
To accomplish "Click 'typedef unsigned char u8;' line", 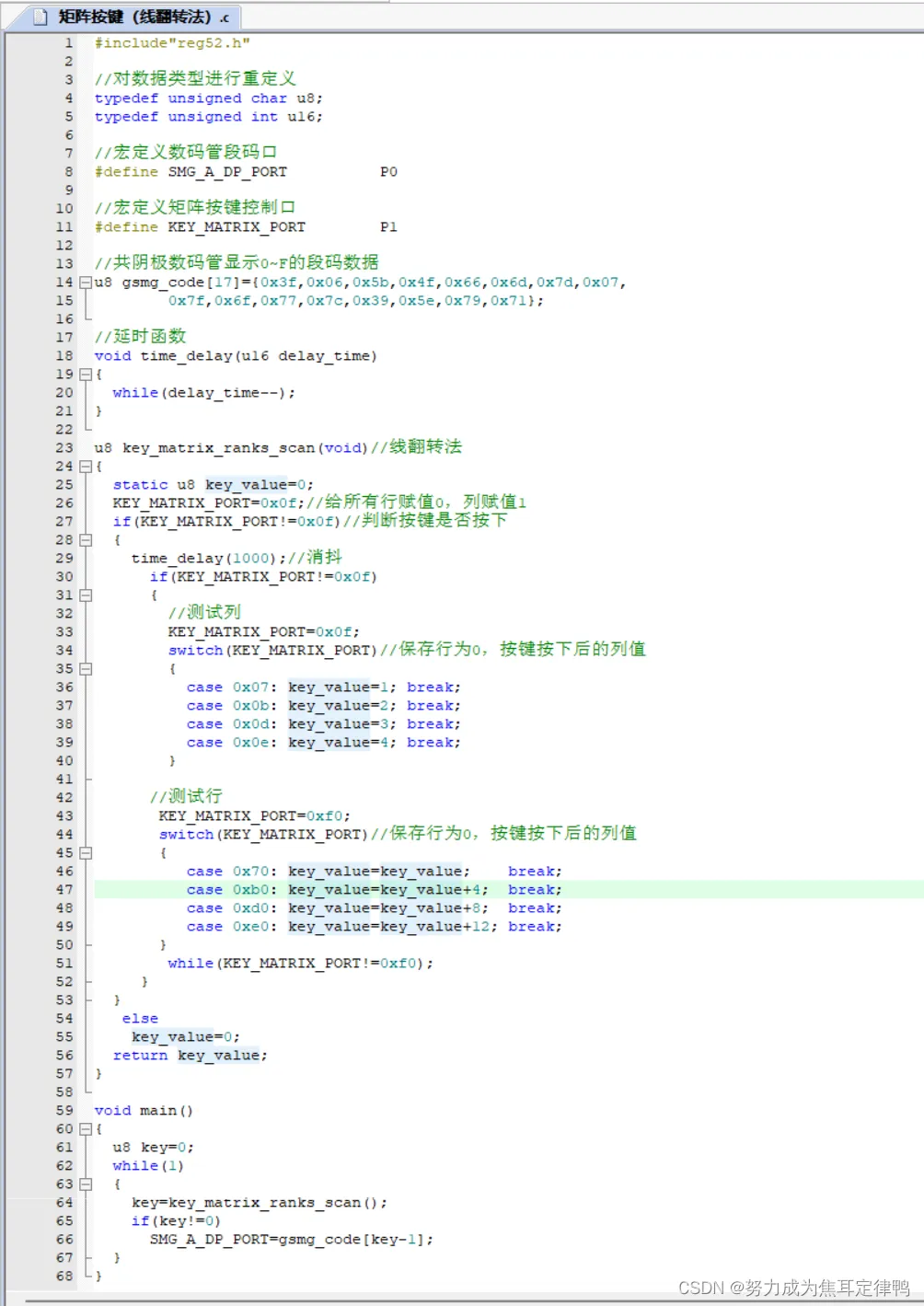I will (209, 98).
